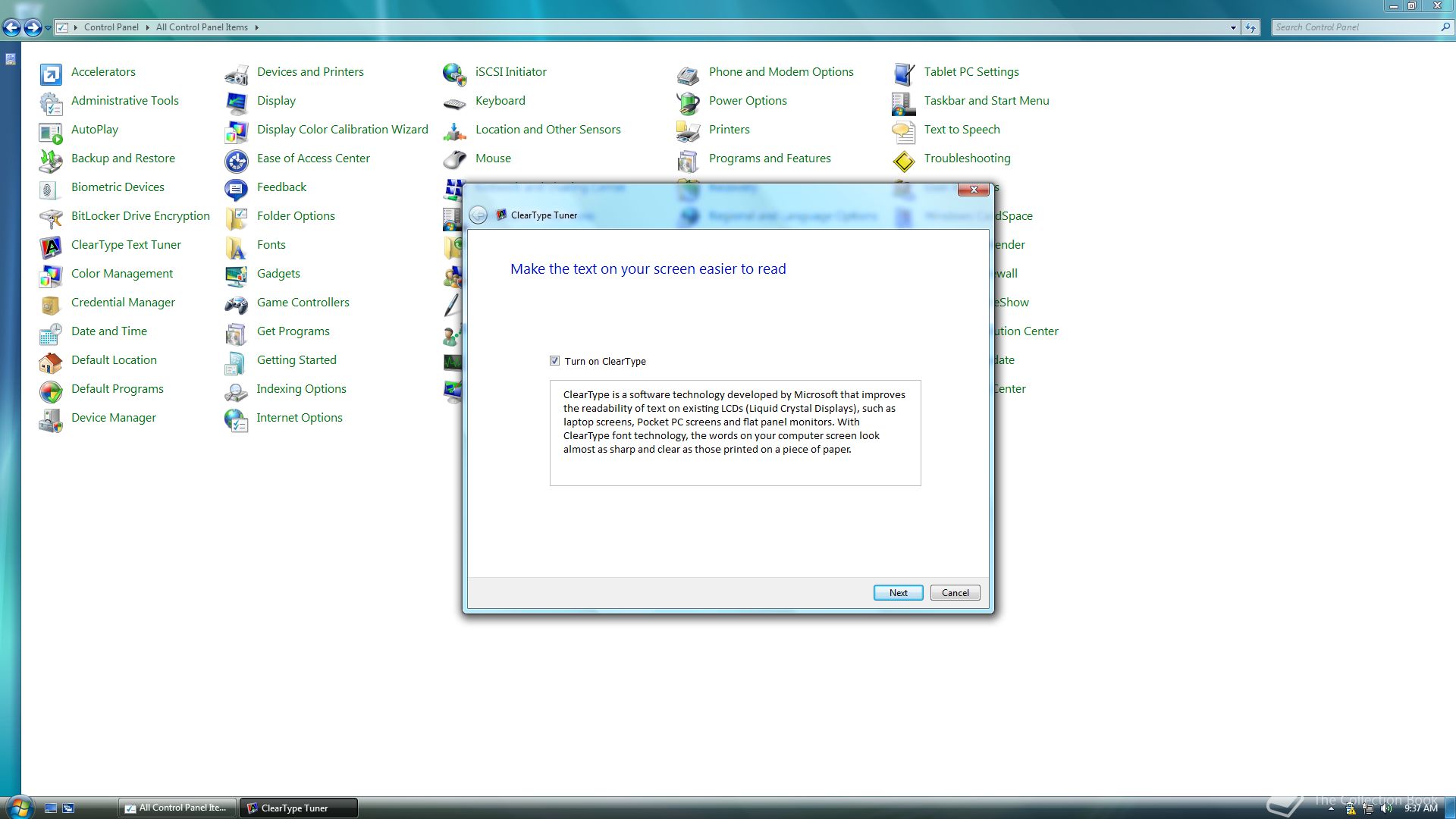Open the Backup and Restore icon

[x=51, y=160]
